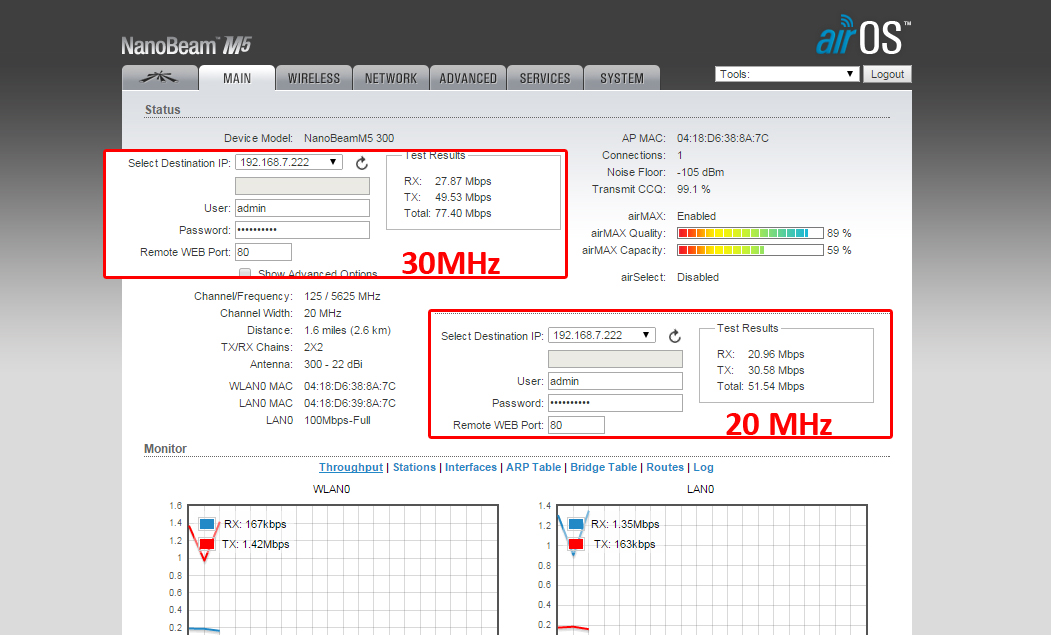The height and width of the screenshot is (635, 1051).
Task: Open the Routes link
Action: click(665, 467)
